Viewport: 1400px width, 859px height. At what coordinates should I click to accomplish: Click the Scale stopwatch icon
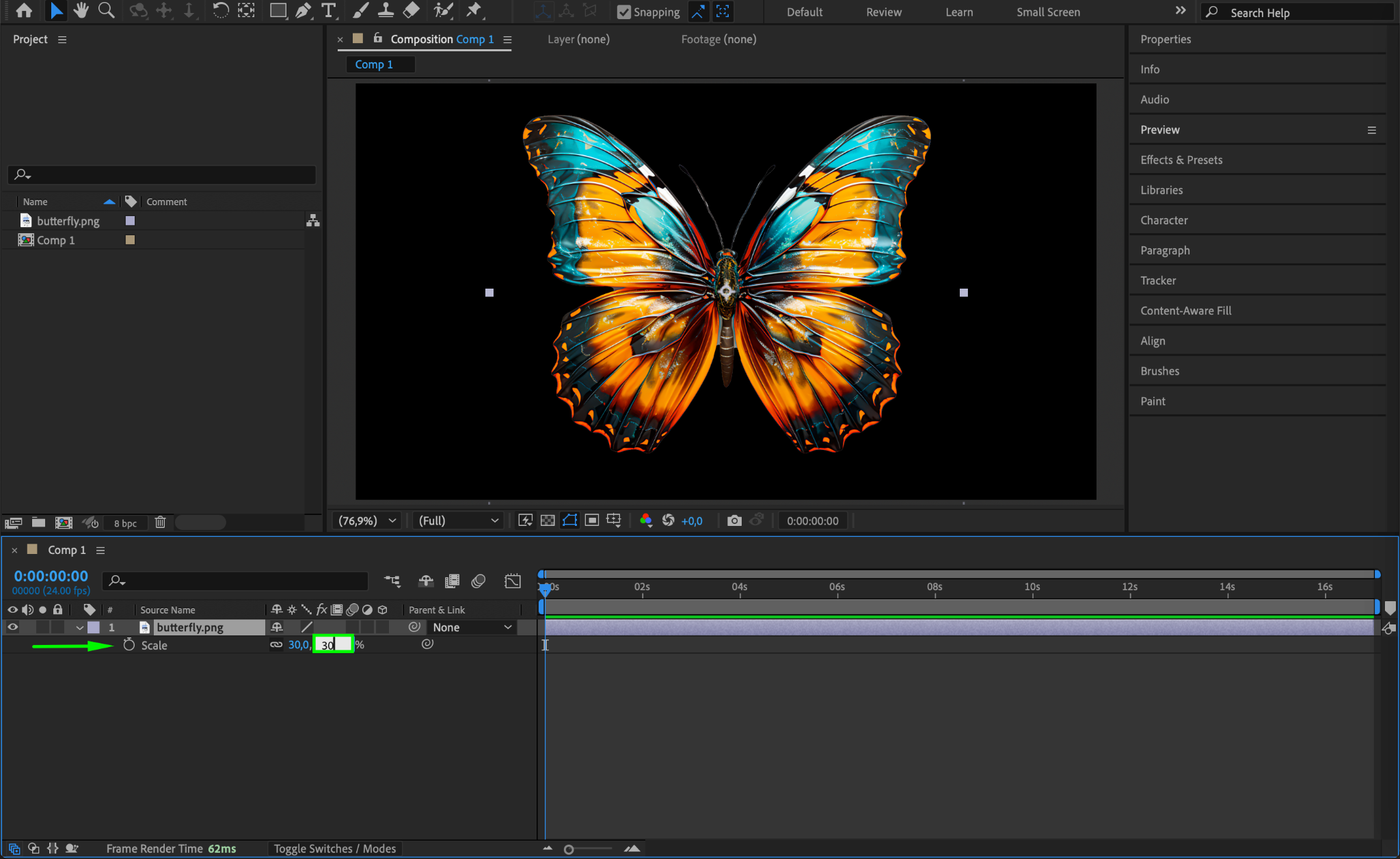(x=129, y=645)
